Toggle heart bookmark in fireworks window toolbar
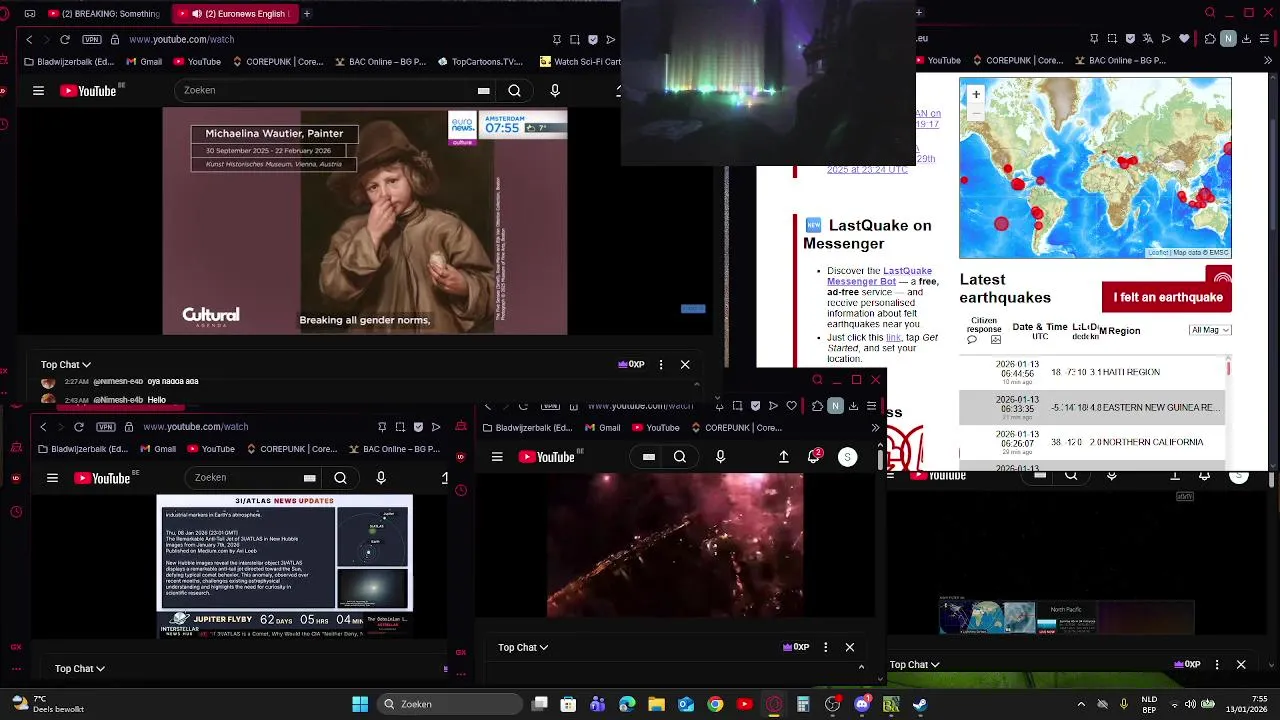 click(x=791, y=406)
